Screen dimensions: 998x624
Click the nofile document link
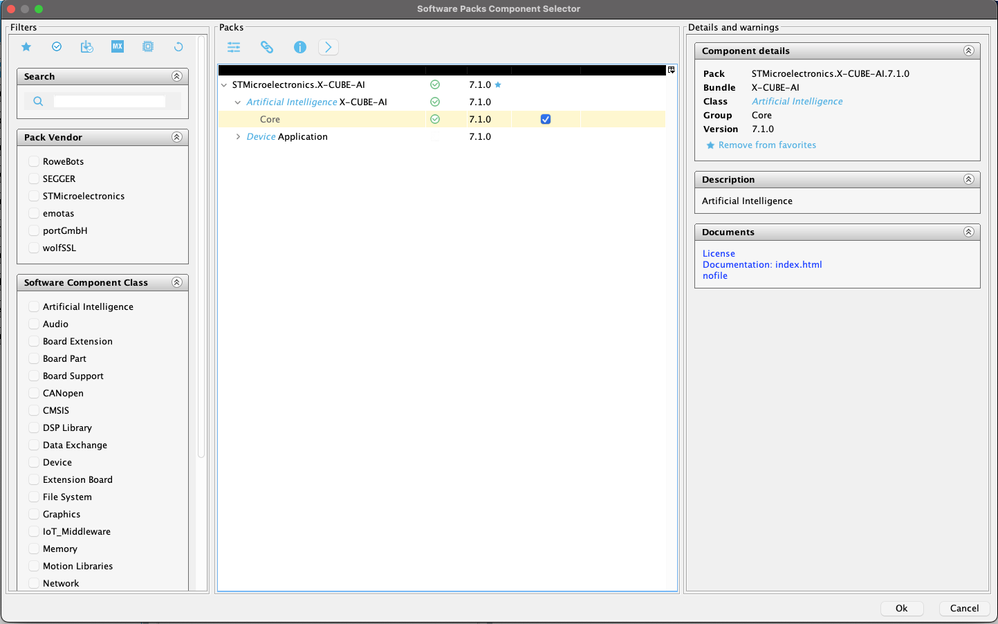715,276
